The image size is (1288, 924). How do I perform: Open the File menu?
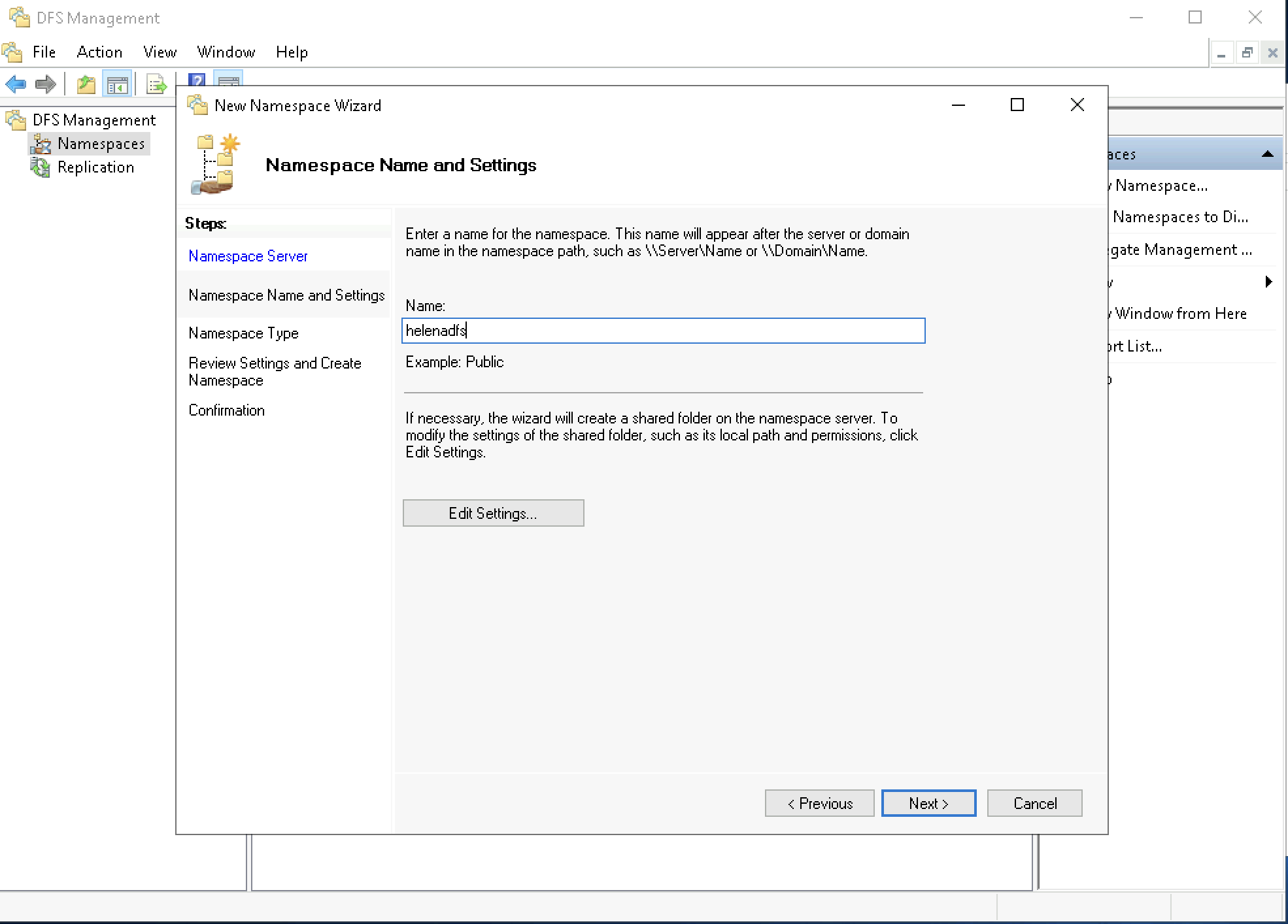[44, 52]
